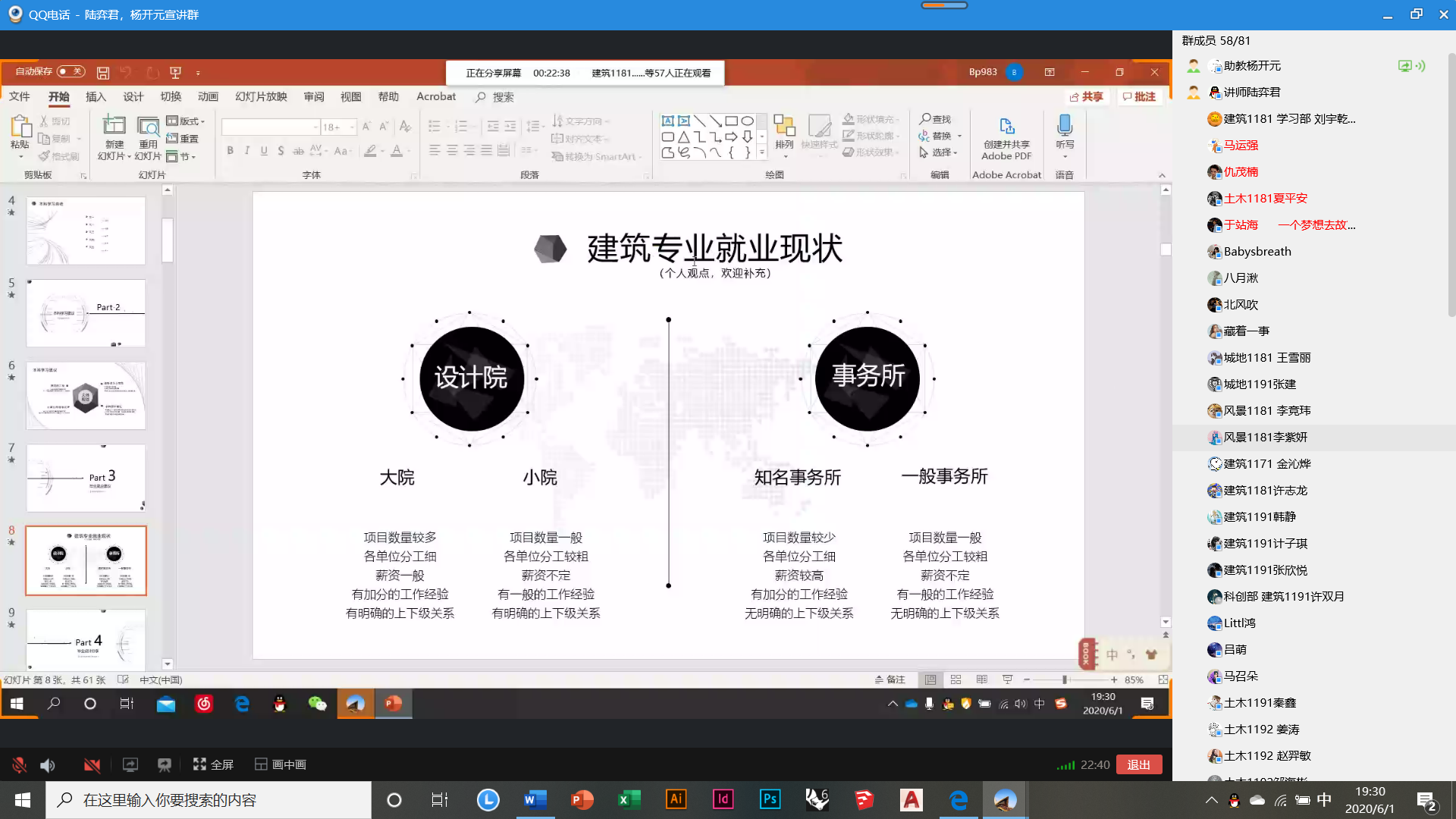
Task: Click the PowerPoint save icon
Action: point(103,73)
